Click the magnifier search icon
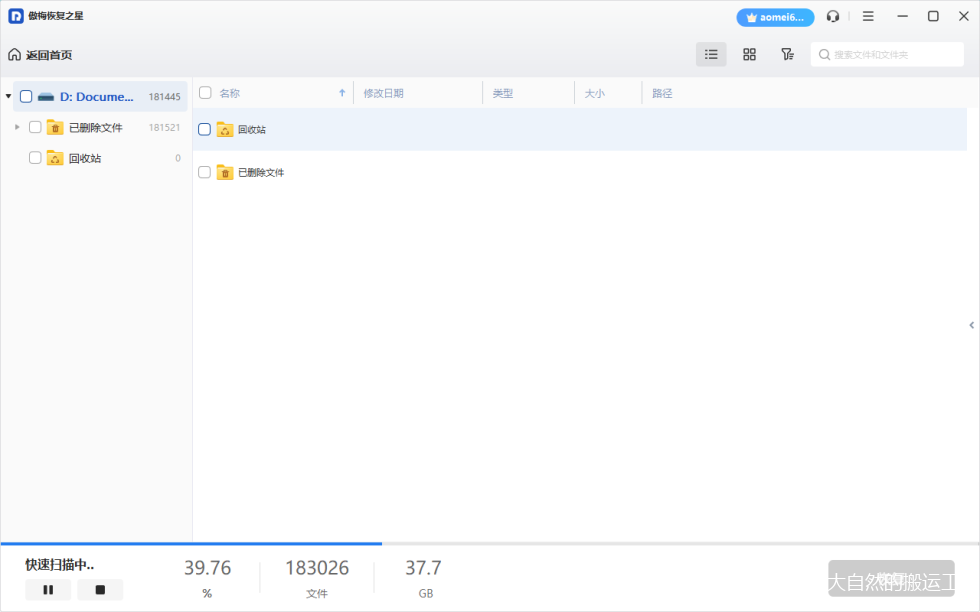 [824, 55]
